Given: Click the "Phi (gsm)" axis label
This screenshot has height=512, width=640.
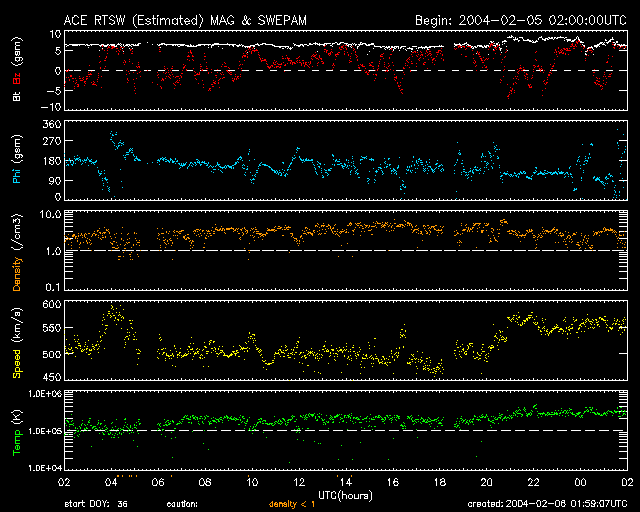Looking at the screenshot, I should coord(17,159).
